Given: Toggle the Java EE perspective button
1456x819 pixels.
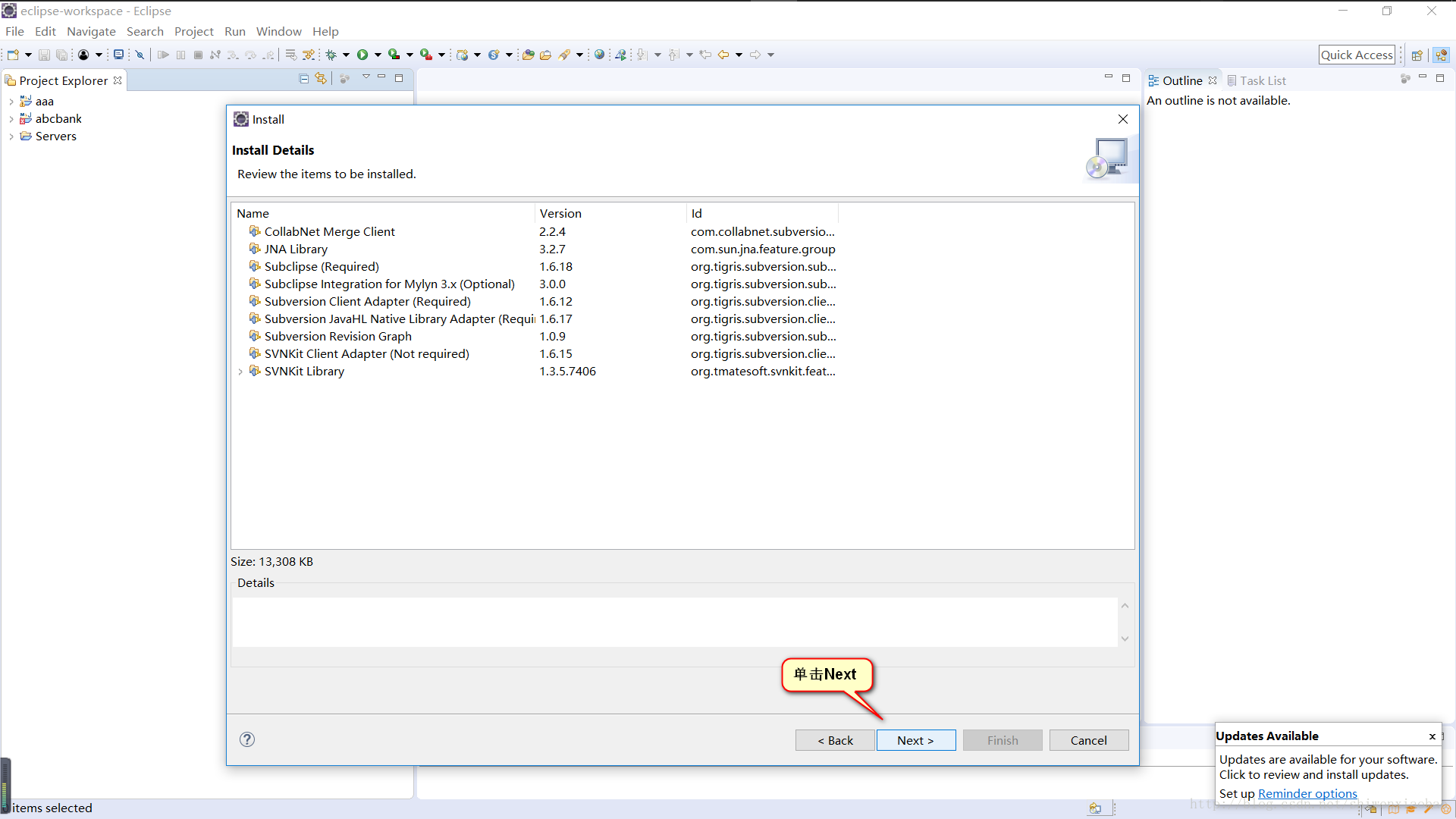Looking at the screenshot, I should pos(1442,55).
